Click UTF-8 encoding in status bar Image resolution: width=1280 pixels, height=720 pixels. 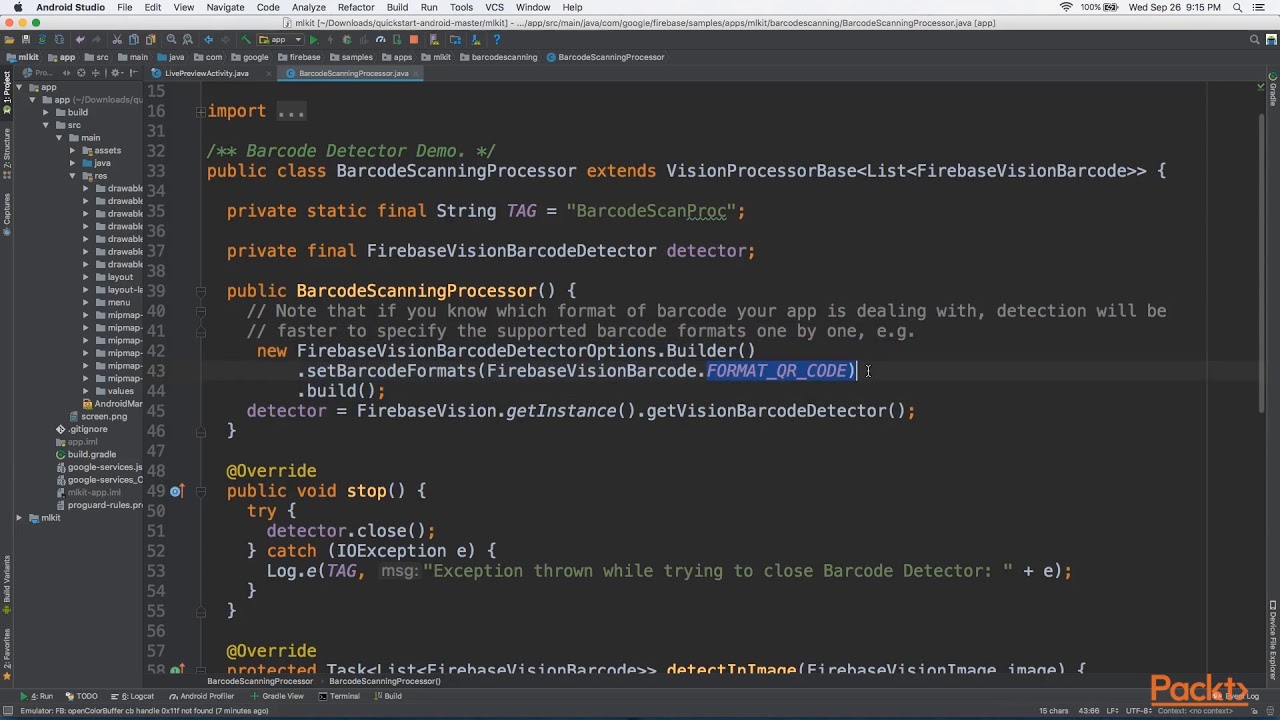coord(1139,711)
